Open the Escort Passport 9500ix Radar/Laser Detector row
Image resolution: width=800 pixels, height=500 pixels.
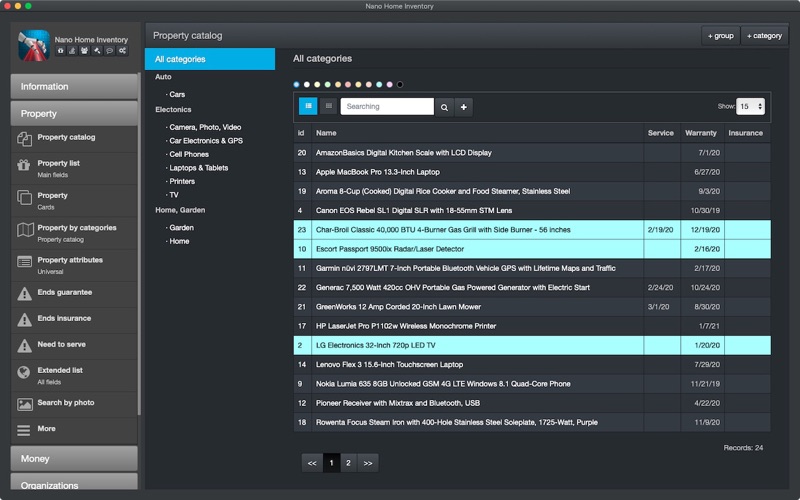click(x=532, y=249)
